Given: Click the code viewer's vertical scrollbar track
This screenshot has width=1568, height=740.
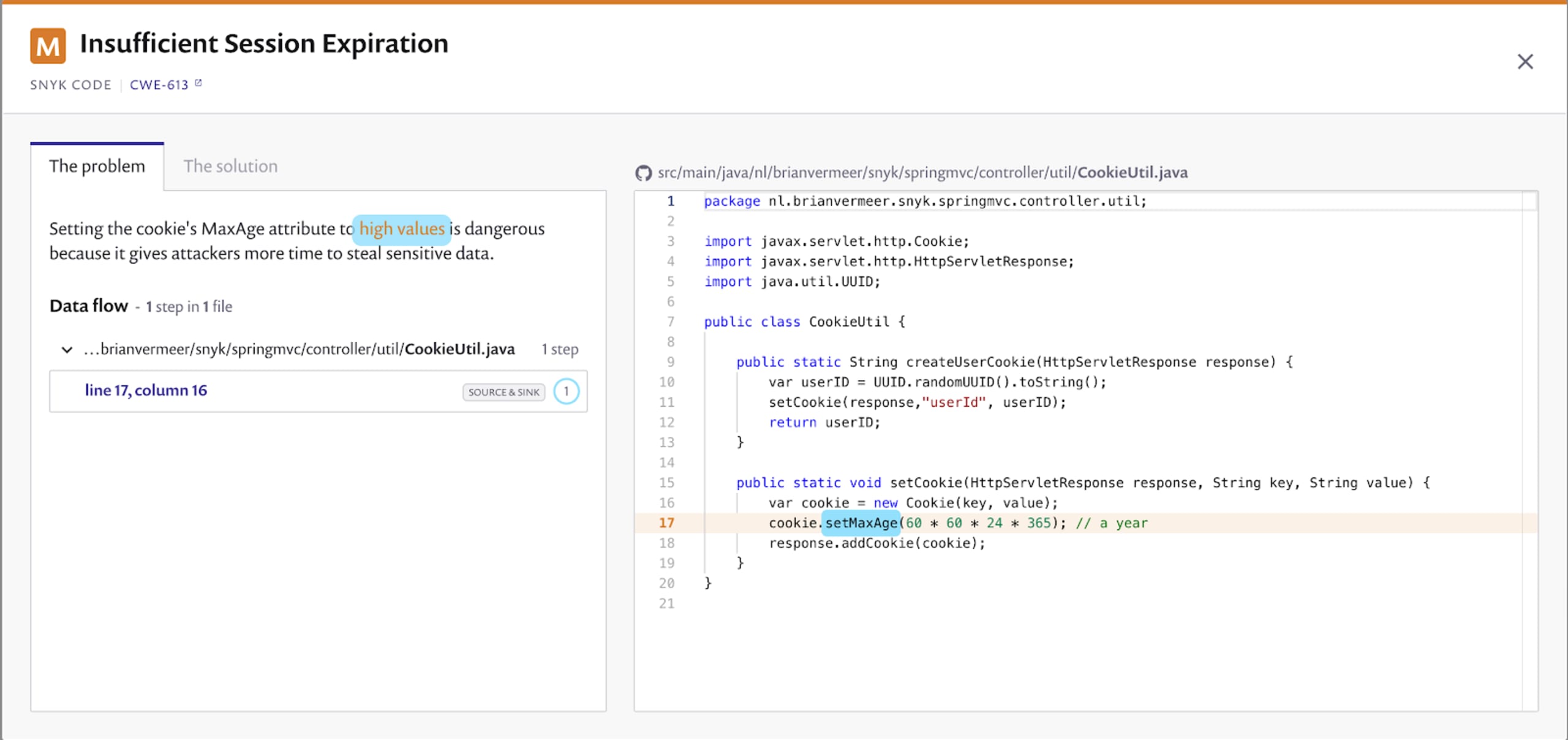Looking at the screenshot, I should pos(1529,451).
